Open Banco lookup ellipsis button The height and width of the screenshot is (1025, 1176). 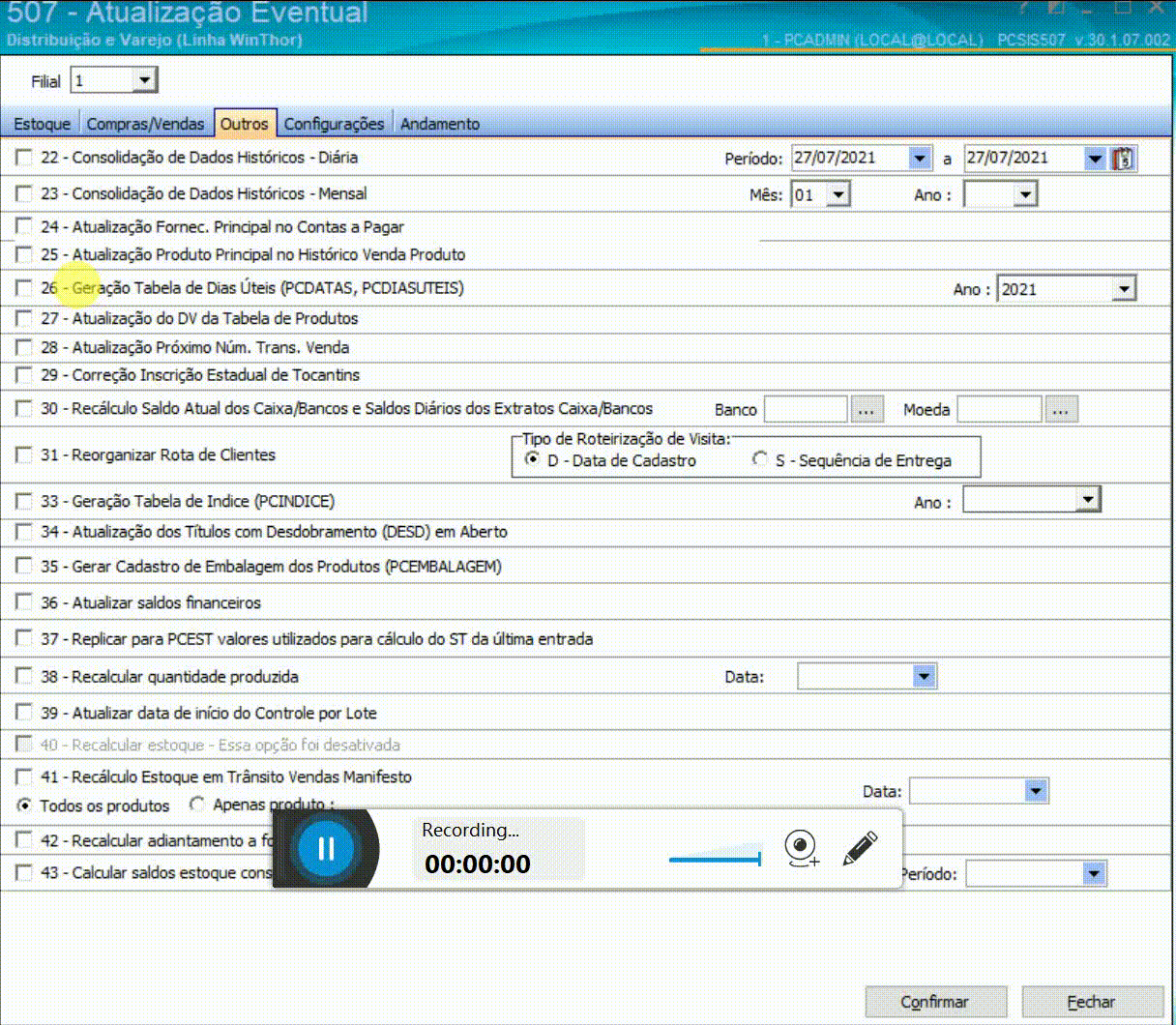(867, 410)
